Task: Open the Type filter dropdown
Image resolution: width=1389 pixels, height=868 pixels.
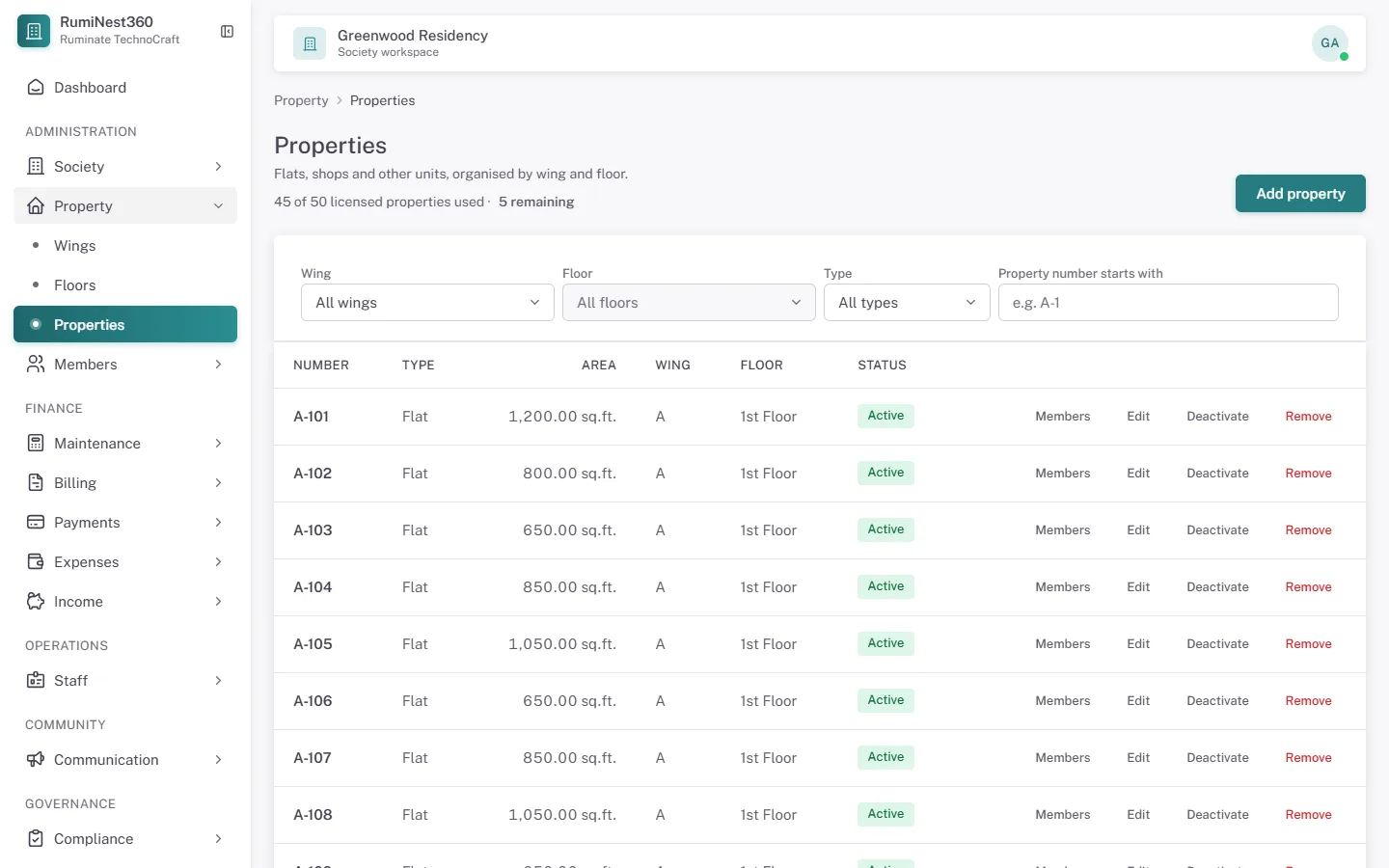Action: pyautogui.click(x=907, y=303)
